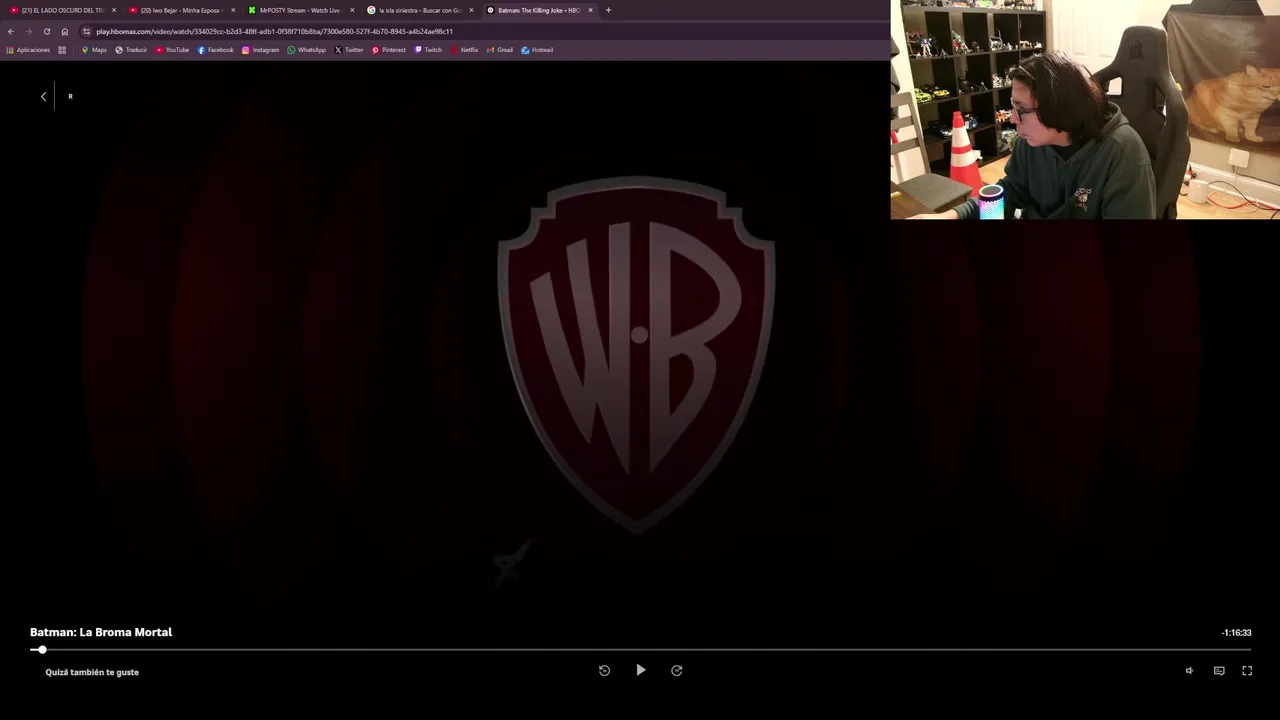
Task: Open Maps bookmark
Action: (x=94, y=50)
